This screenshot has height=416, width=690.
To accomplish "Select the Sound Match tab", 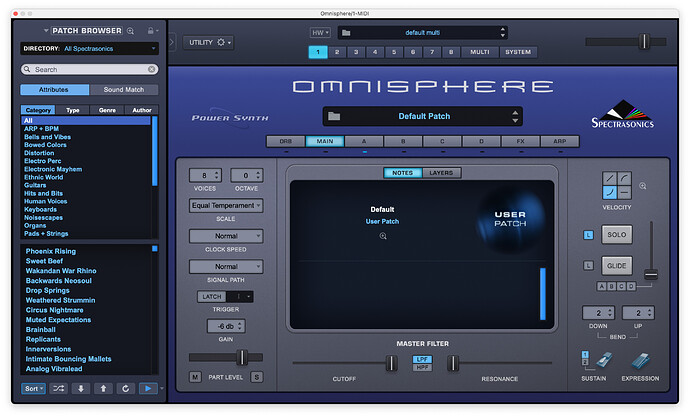I will [124, 89].
